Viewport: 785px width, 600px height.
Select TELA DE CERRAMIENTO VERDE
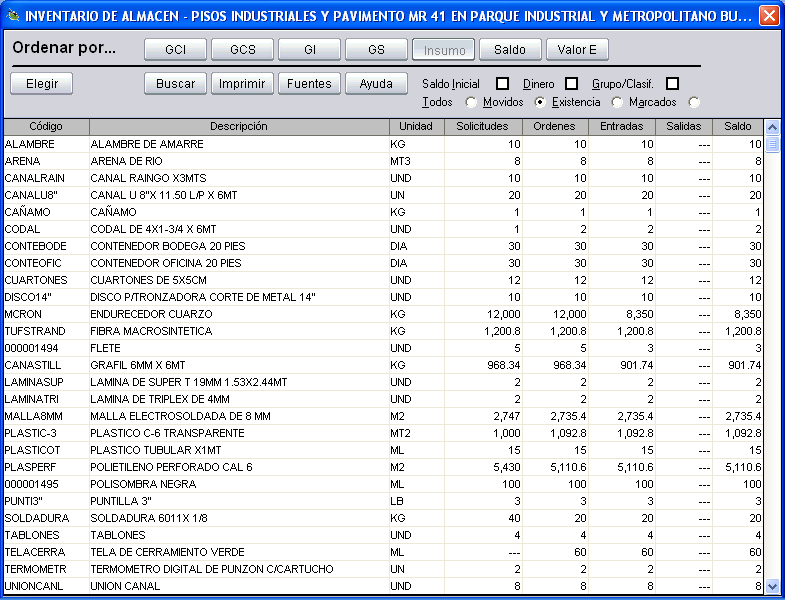click(x=167, y=553)
